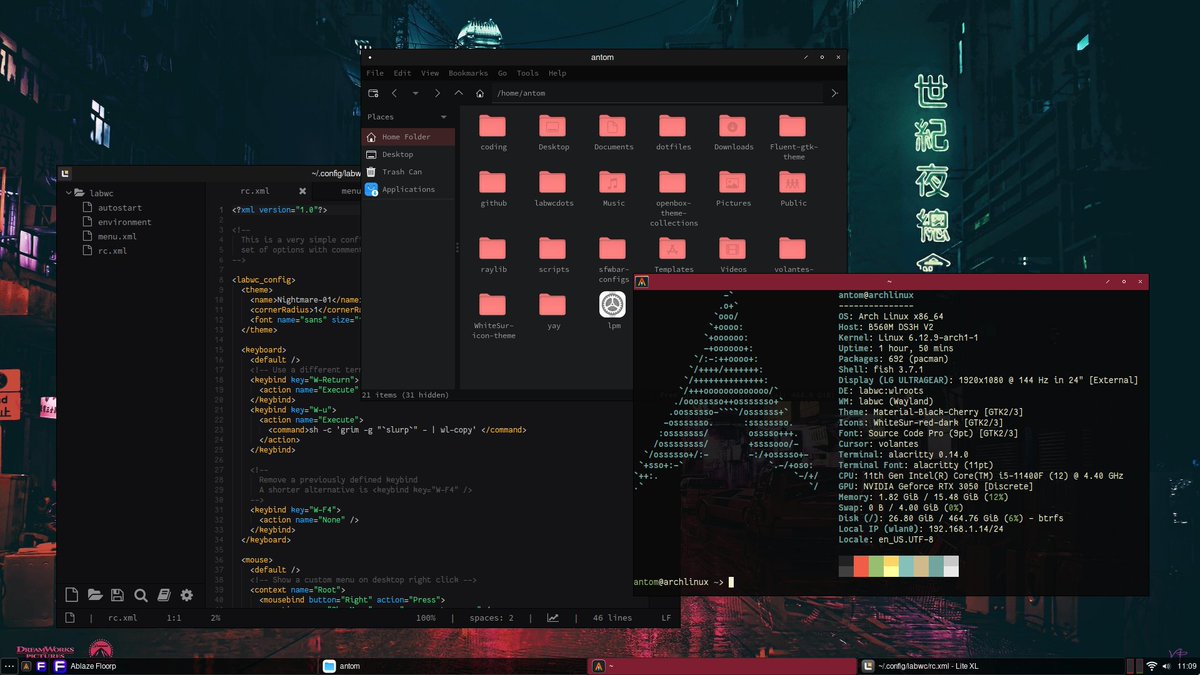Open autostart file in Lite XL tree

tap(119, 207)
